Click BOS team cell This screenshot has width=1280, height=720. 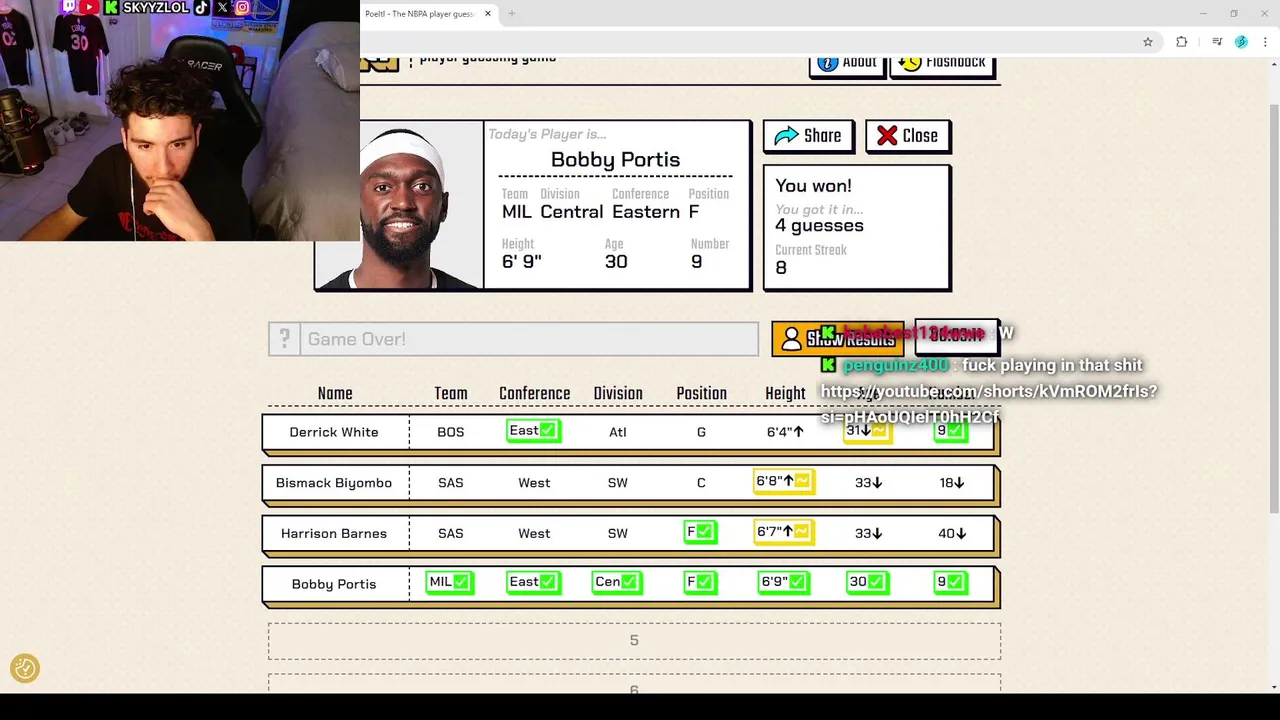tap(451, 432)
